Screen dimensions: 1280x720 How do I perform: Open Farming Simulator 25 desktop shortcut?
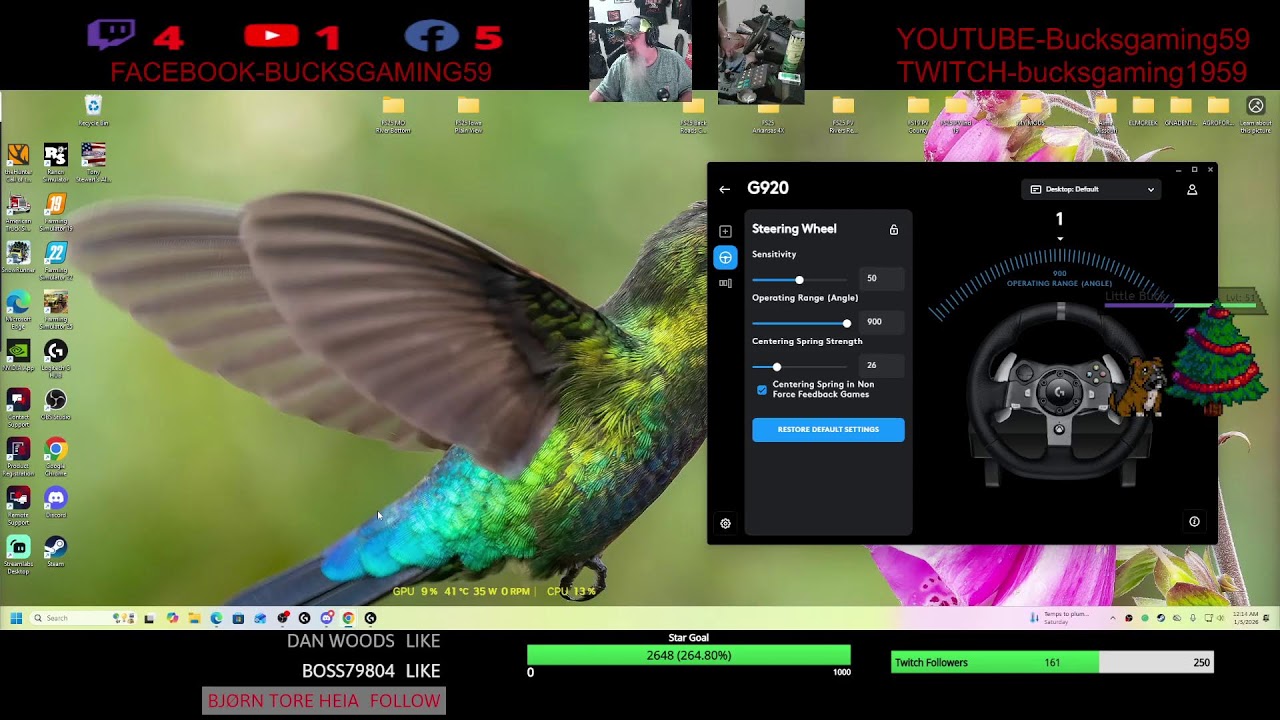(x=56, y=309)
